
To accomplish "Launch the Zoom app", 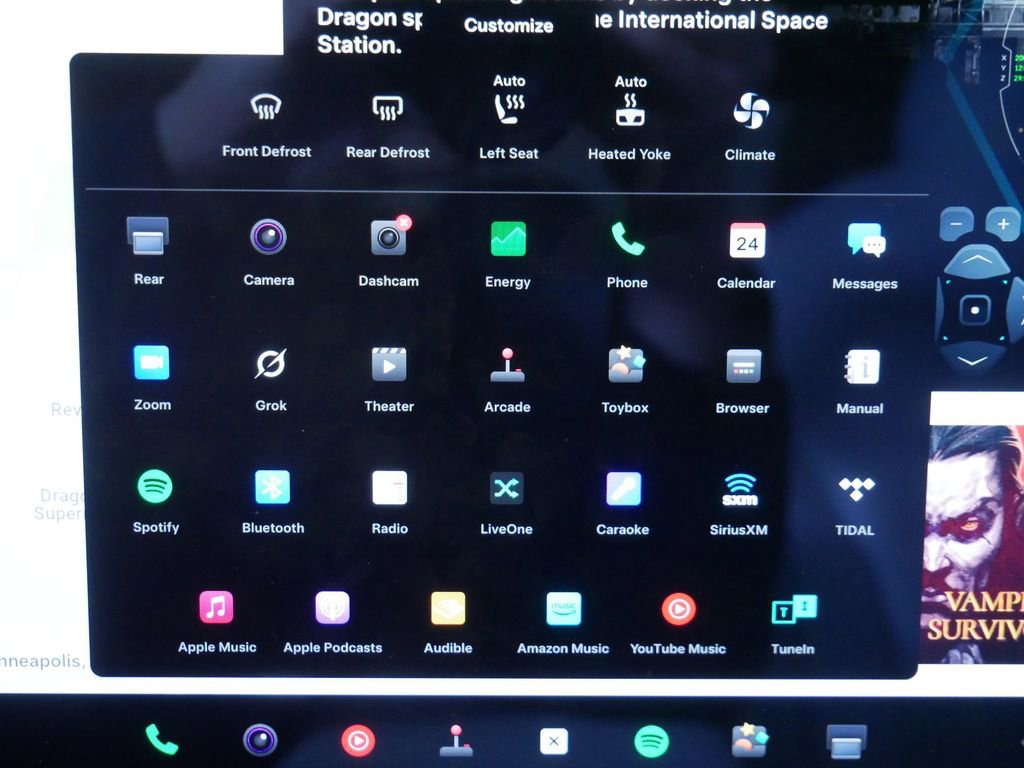I will (152, 377).
